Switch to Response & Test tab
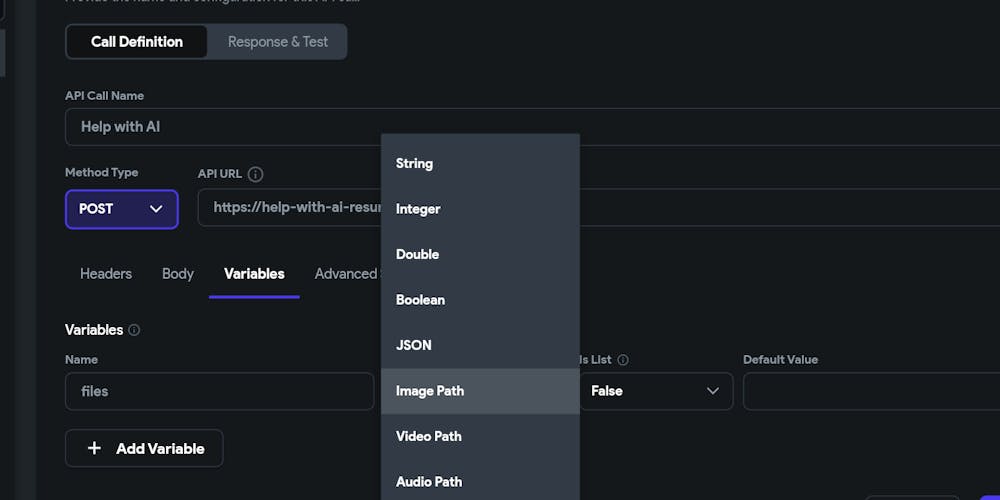The width and height of the screenshot is (1000, 500). coord(277,42)
